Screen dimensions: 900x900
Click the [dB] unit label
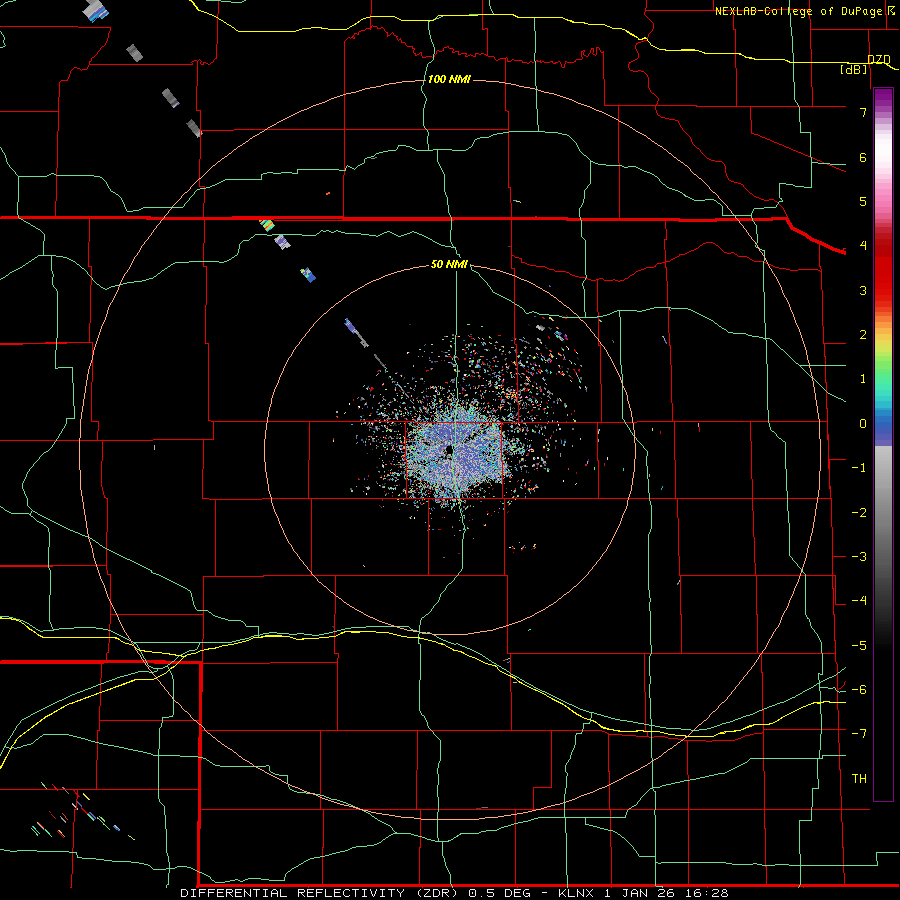coord(854,69)
